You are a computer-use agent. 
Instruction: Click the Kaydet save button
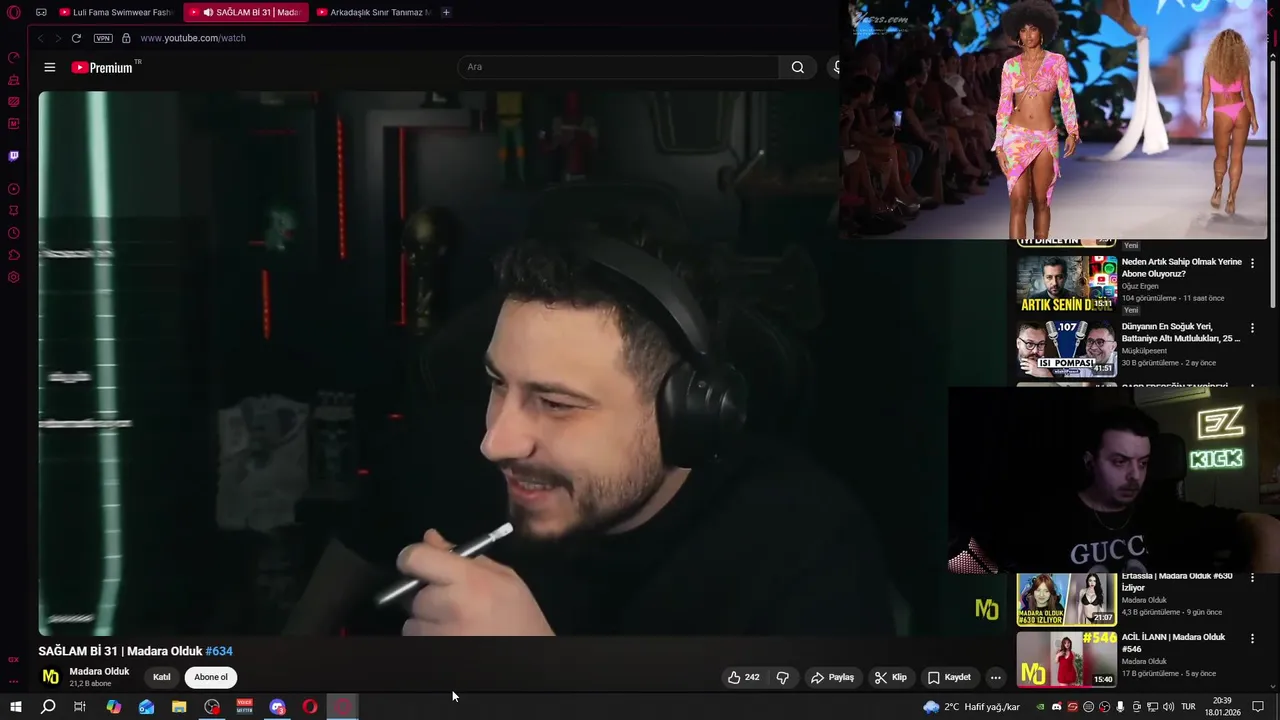click(949, 677)
